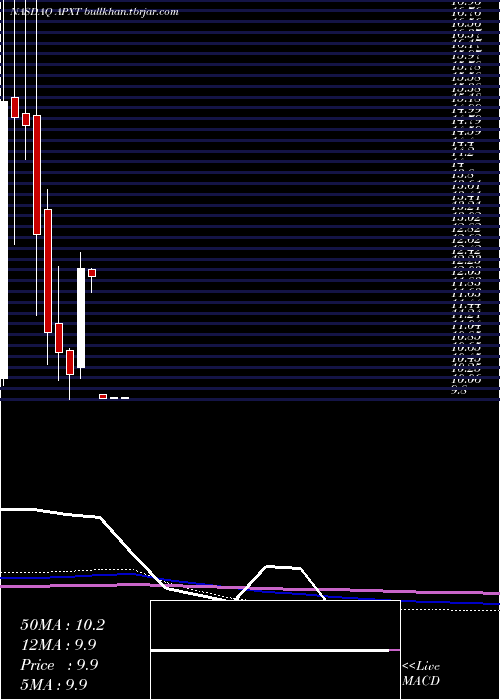Click tiny red candle near the 9.8 level
500x700 pixels.
tap(103, 396)
